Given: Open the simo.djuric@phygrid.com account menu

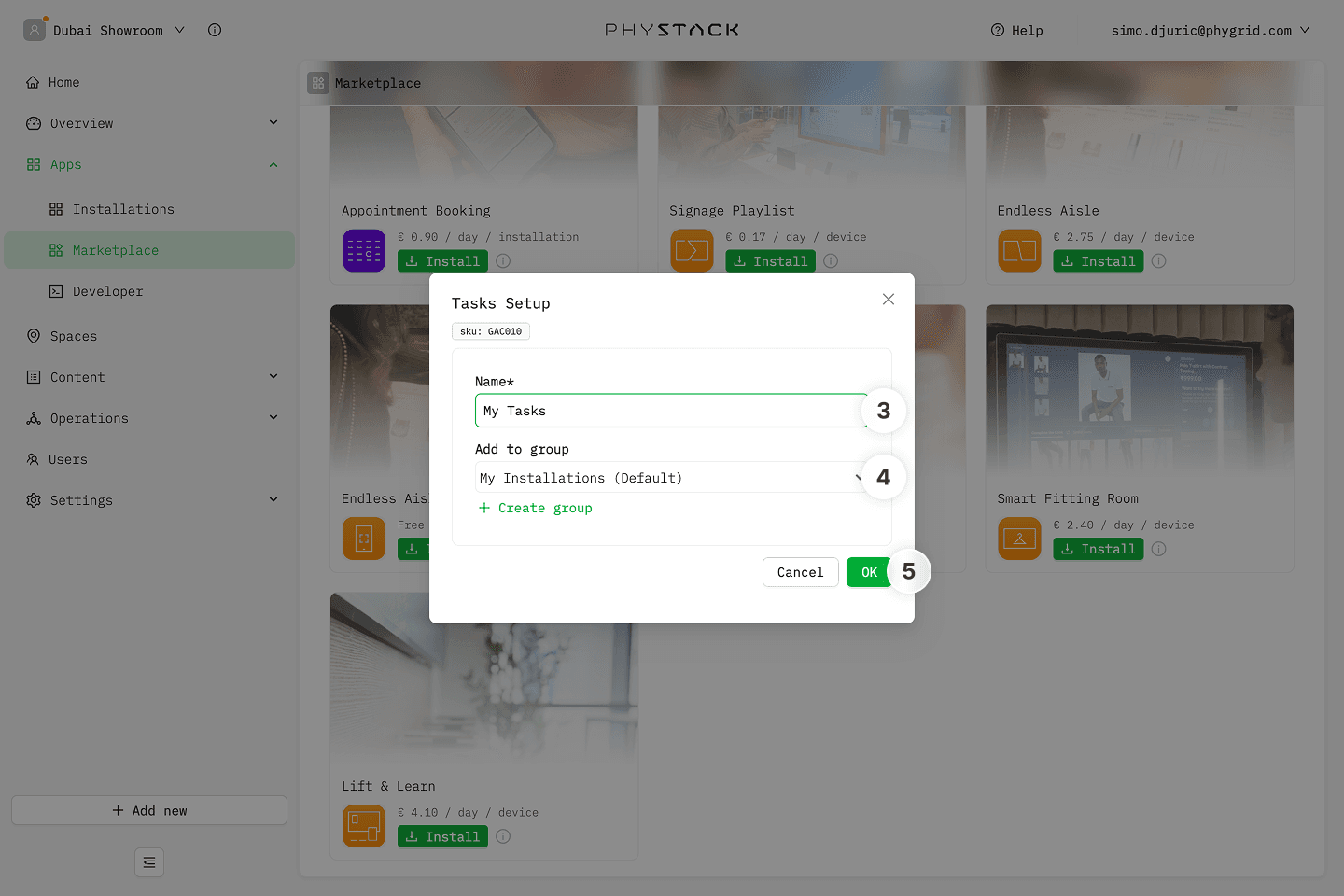Looking at the screenshot, I should point(1211,30).
